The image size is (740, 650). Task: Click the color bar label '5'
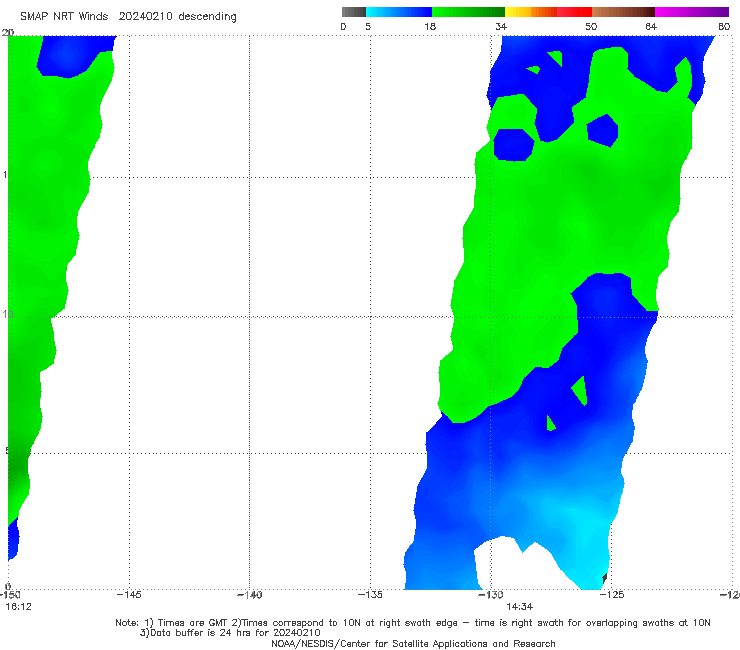(368, 26)
